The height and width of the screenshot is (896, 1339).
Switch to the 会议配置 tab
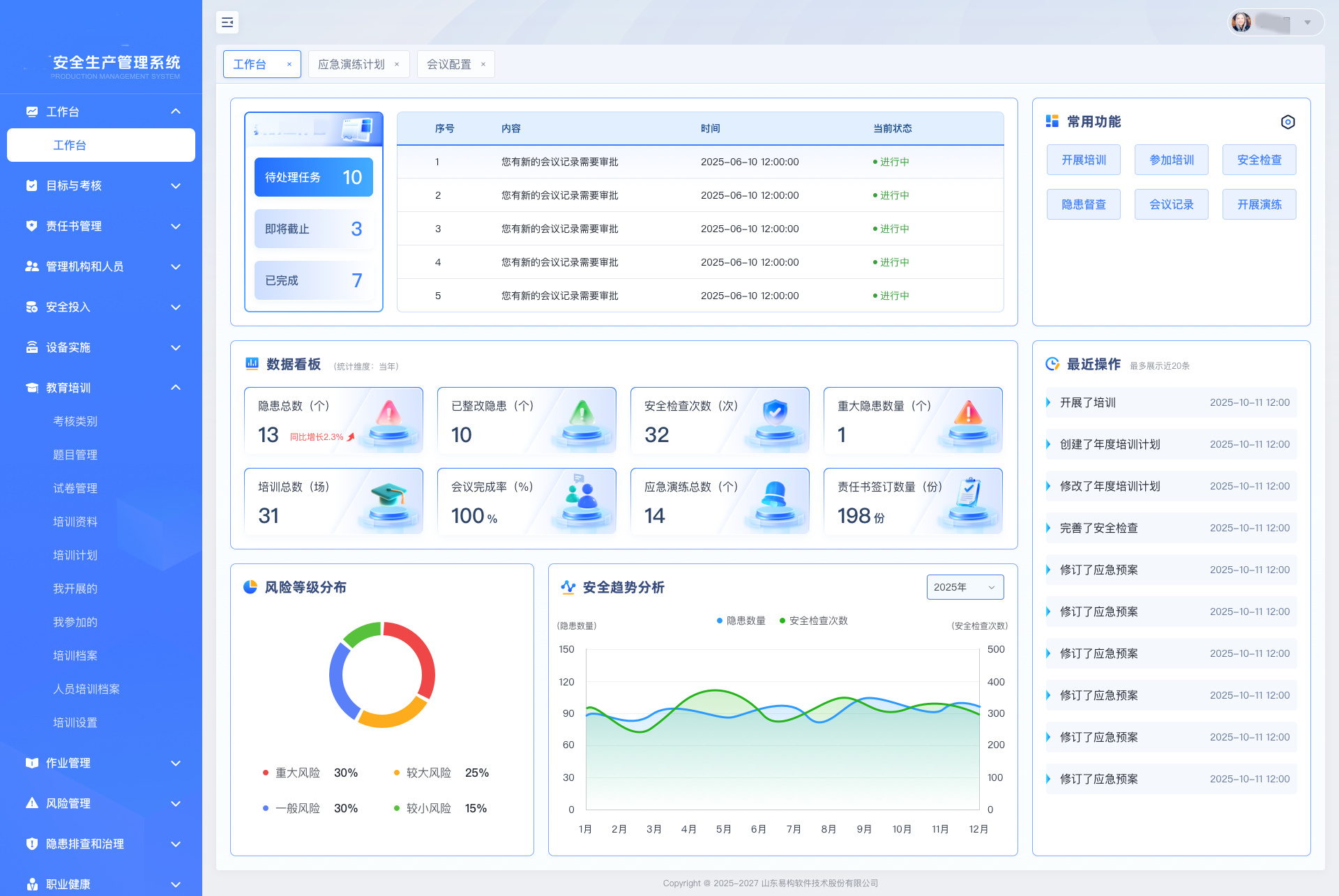448,64
